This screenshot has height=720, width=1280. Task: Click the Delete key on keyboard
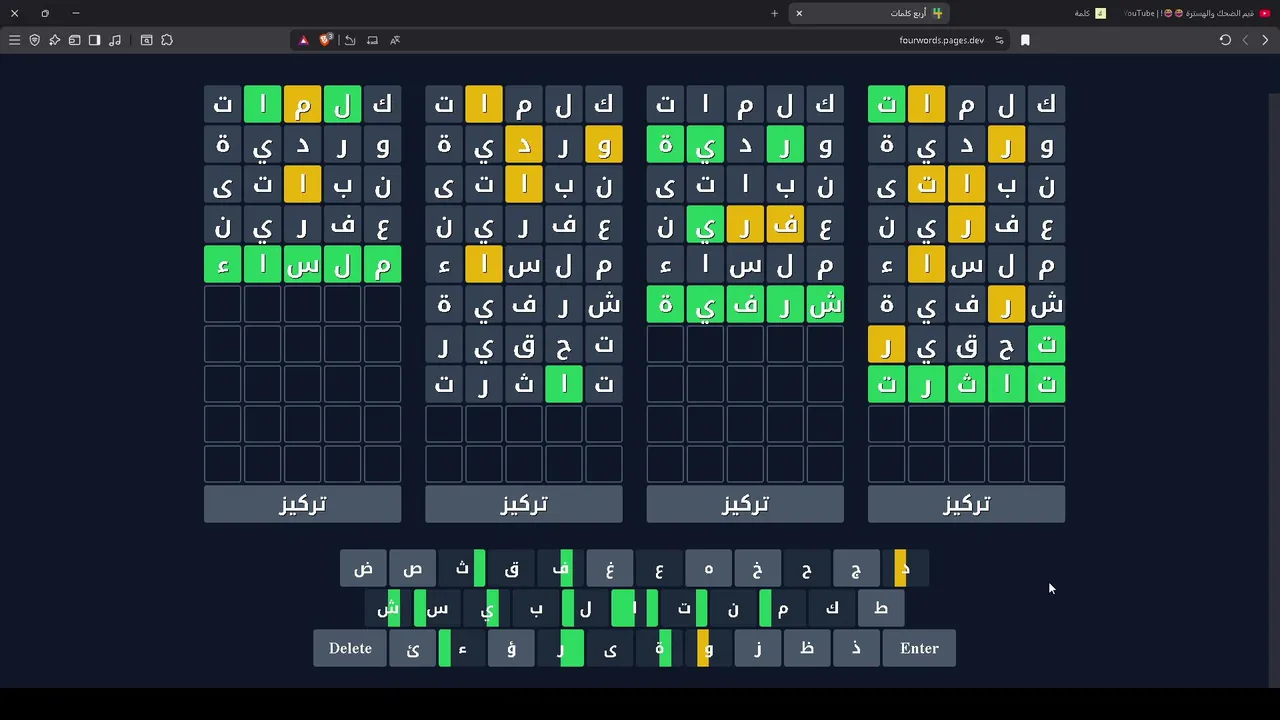click(x=350, y=648)
